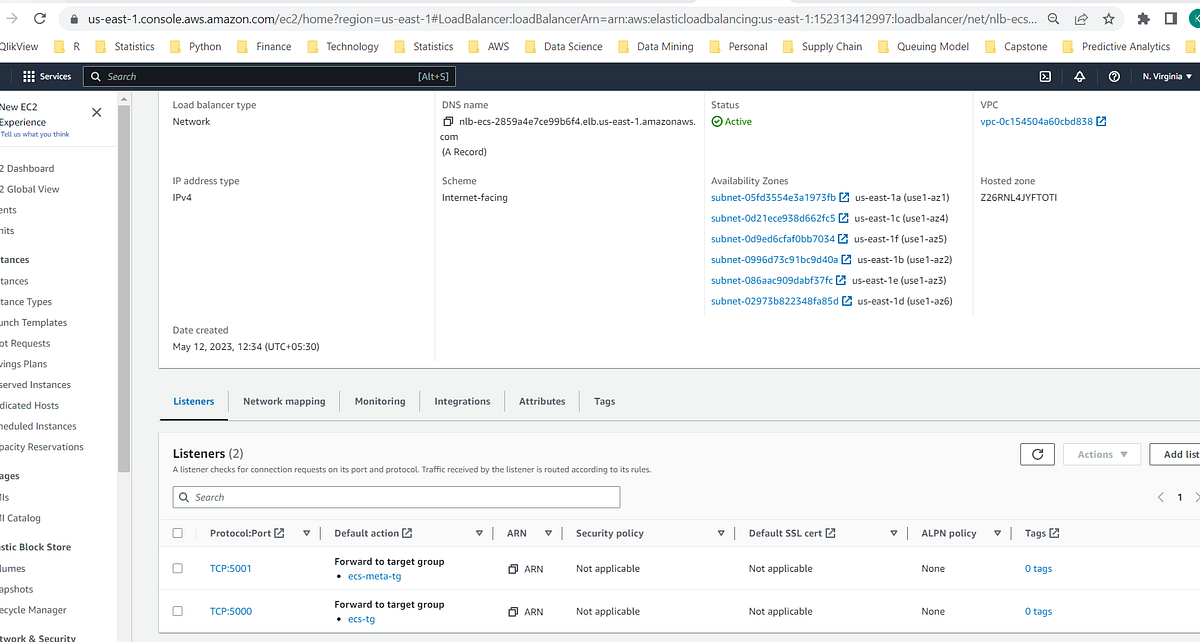The width and height of the screenshot is (1200, 642).
Task: Refresh the Listeners list
Action: 1037,453
